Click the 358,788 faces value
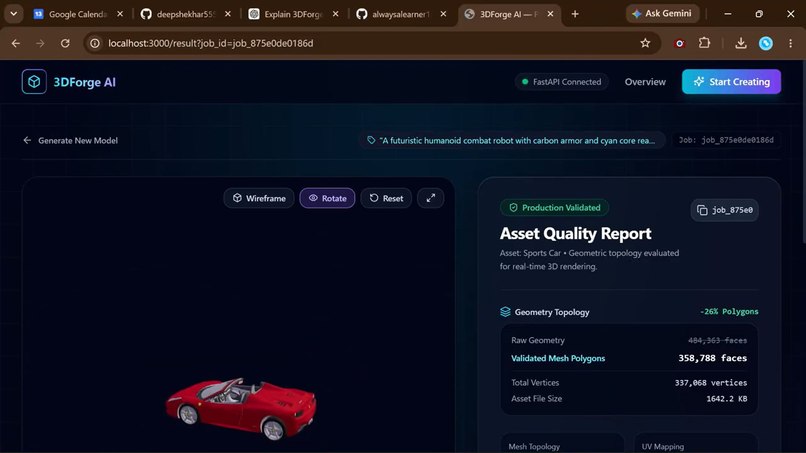The width and height of the screenshot is (806, 453). 712,358
